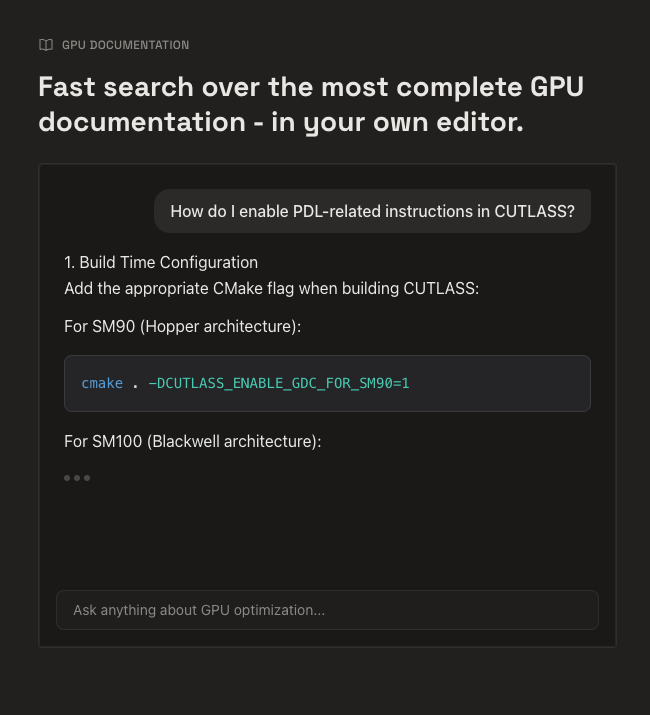Click the "1." list number in the answer
This screenshot has height=715, width=650.
pyautogui.click(x=70, y=262)
